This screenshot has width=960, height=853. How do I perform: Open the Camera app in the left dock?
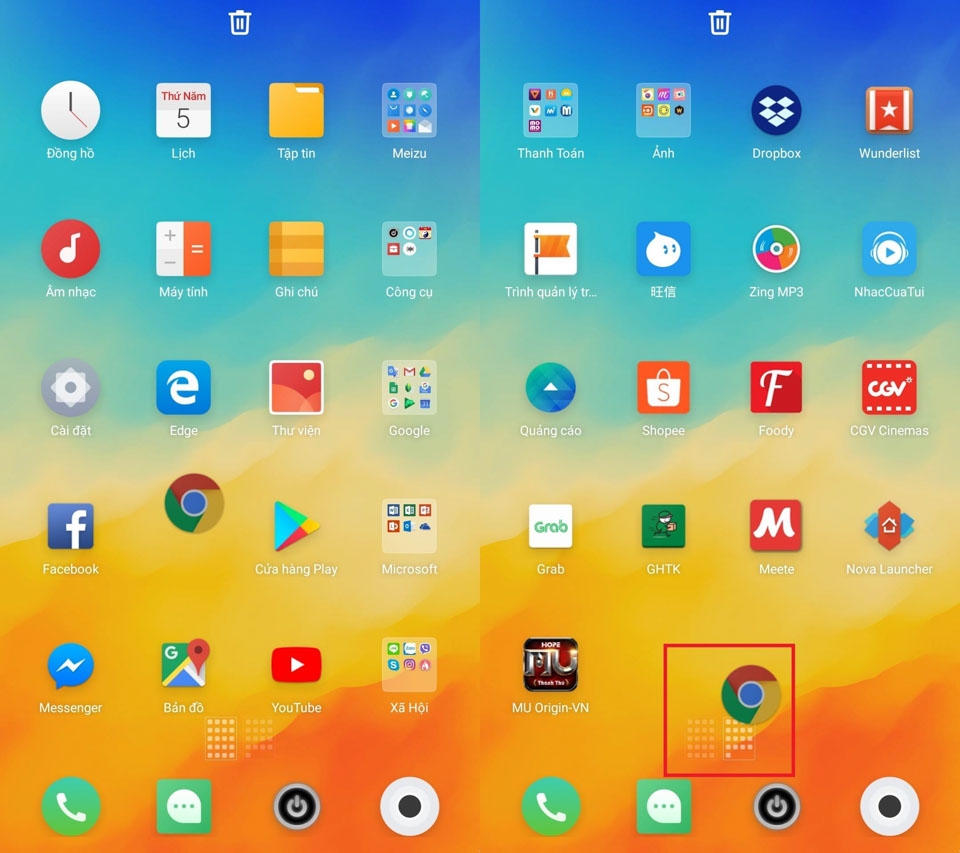409,806
